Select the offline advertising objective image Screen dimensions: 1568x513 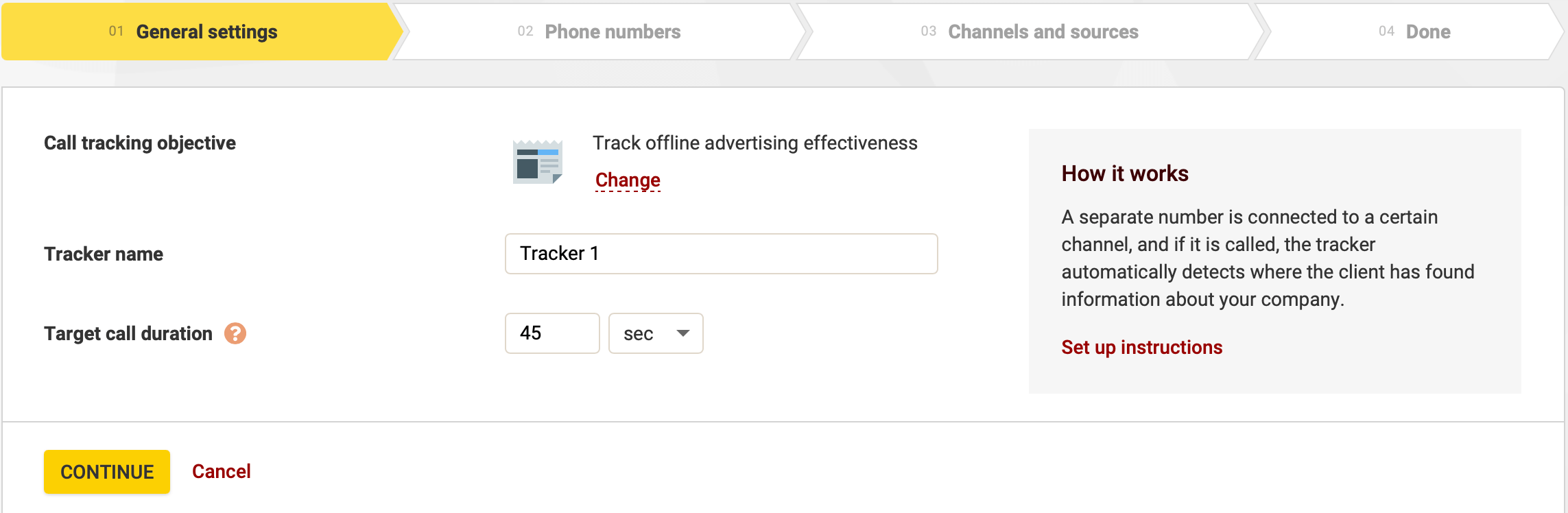coord(539,163)
